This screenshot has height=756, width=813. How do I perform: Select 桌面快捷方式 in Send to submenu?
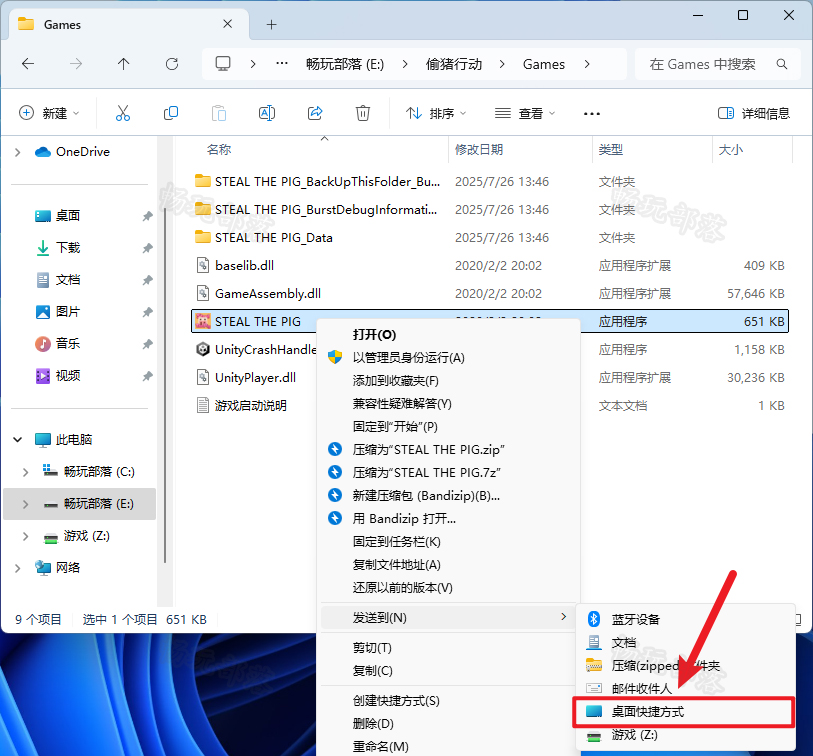684,711
